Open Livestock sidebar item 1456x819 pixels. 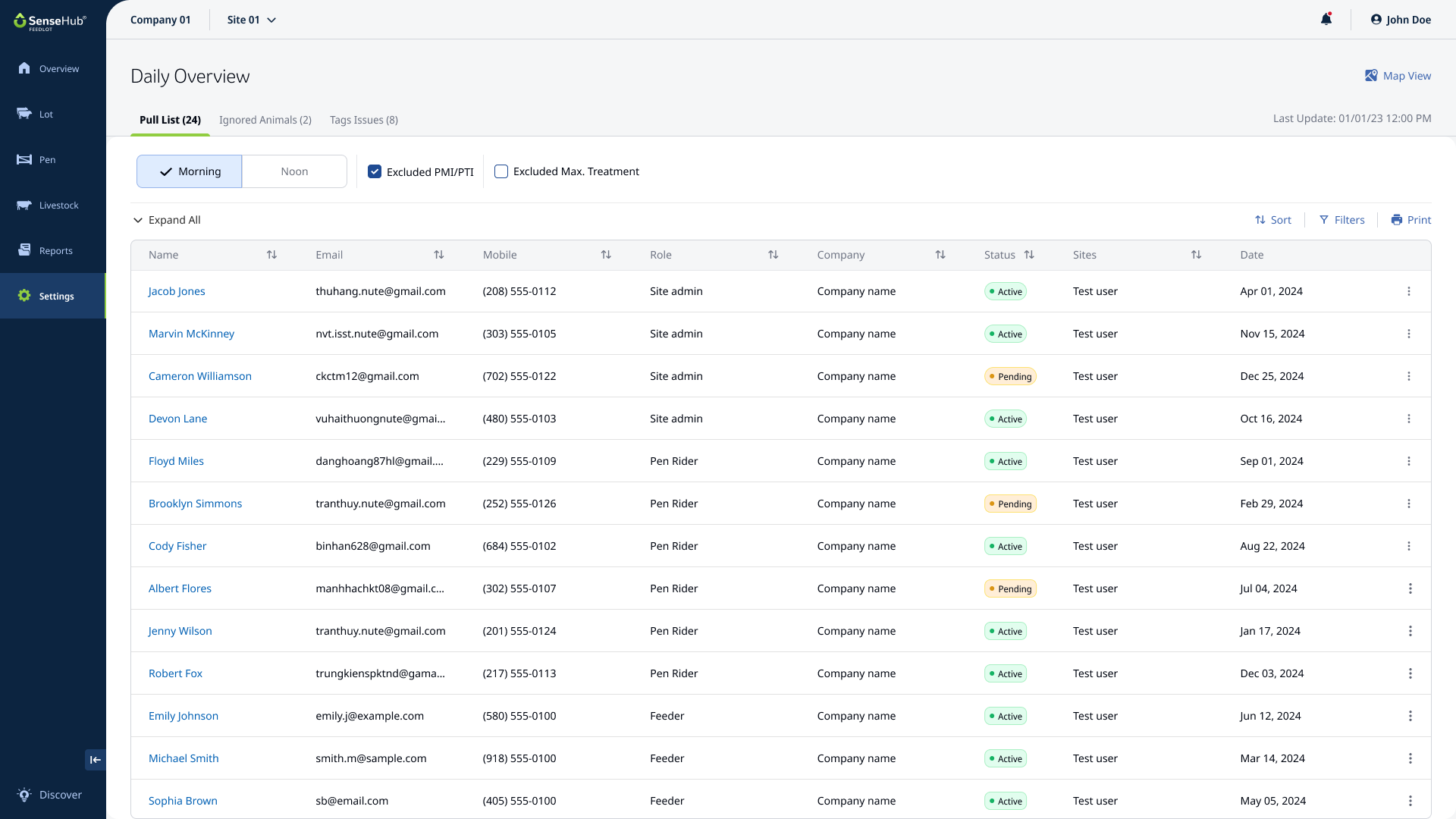tap(58, 206)
